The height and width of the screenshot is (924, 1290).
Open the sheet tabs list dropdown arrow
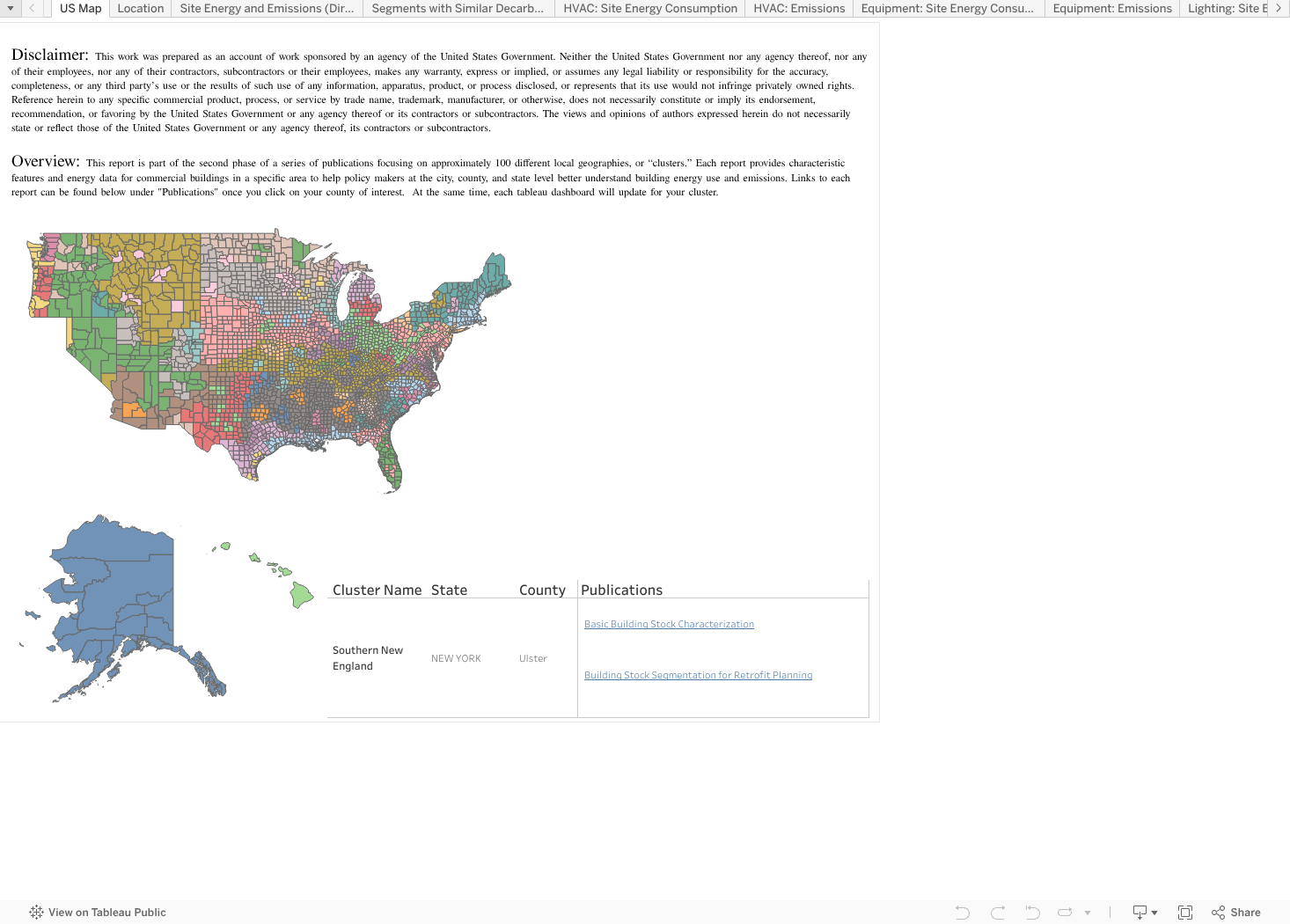point(10,8)
